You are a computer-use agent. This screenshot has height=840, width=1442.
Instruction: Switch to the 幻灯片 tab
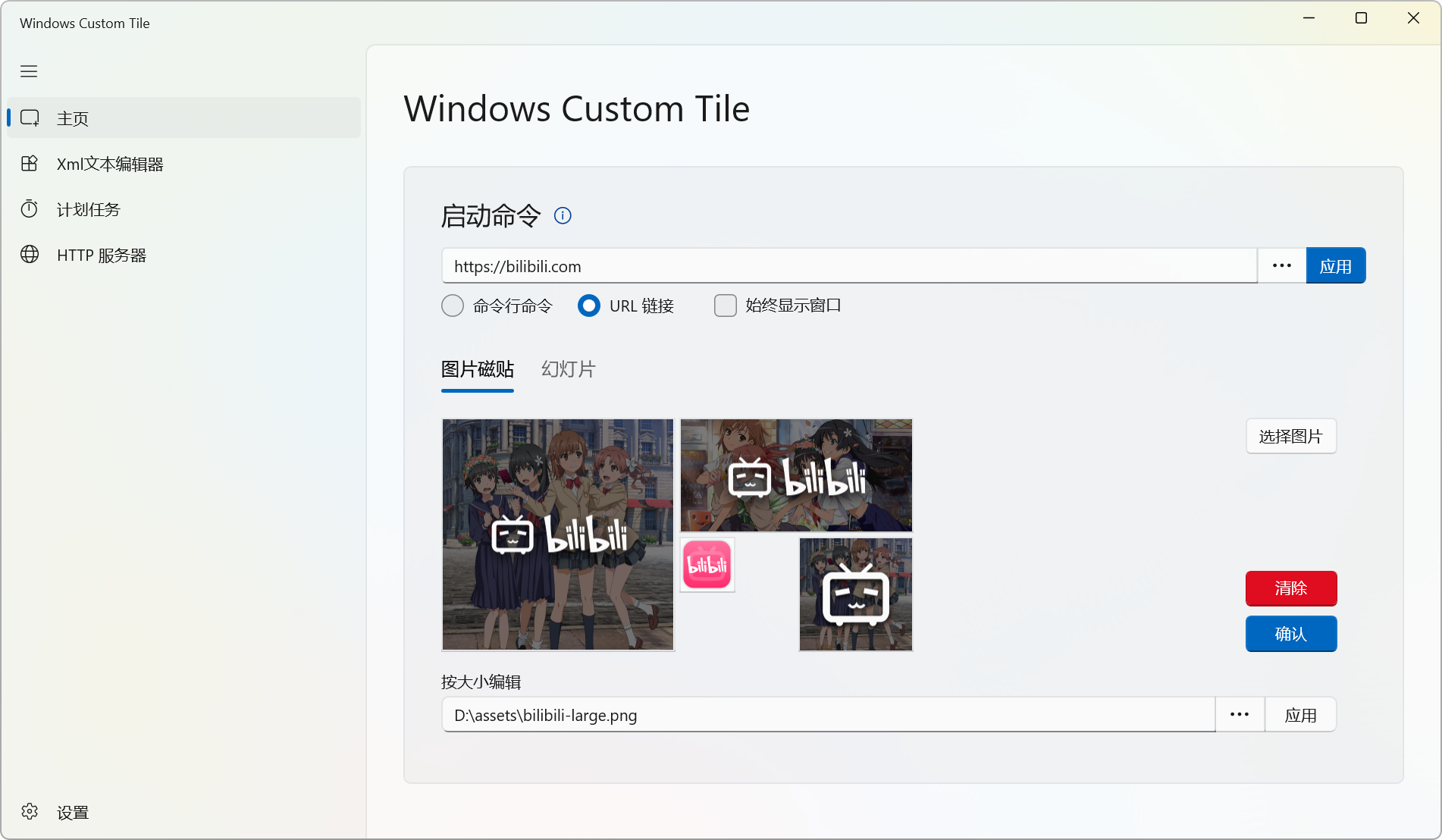coord(568,369)
